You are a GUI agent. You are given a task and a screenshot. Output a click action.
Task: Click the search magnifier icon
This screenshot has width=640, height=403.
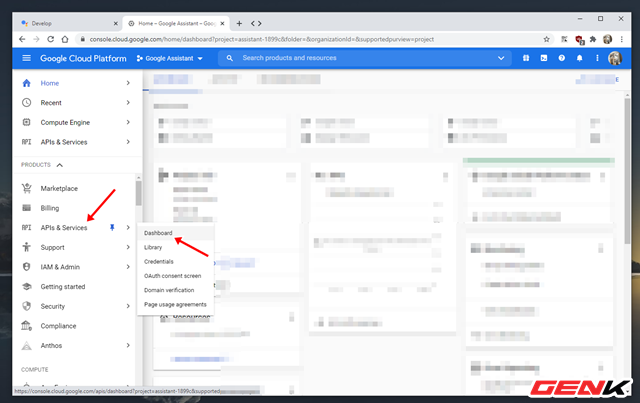230,58
